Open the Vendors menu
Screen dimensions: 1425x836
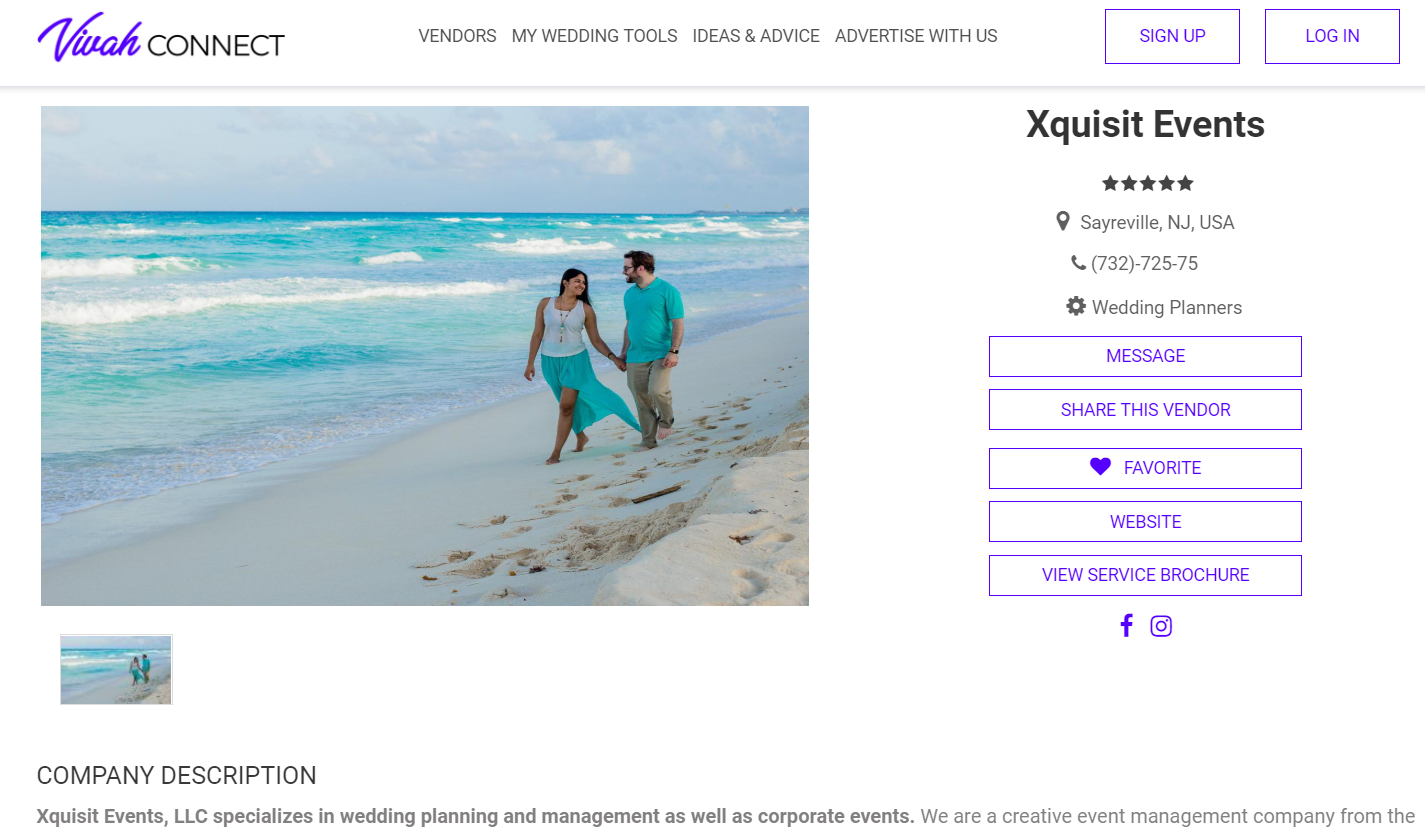point(457,36)
